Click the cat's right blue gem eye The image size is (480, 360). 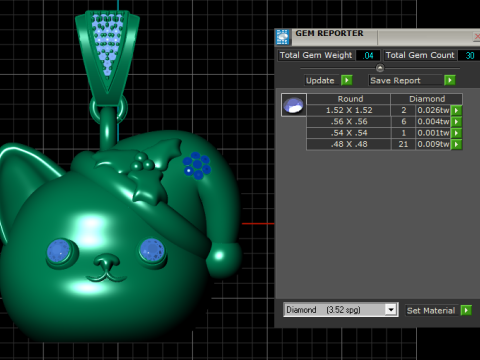(152, 250)
